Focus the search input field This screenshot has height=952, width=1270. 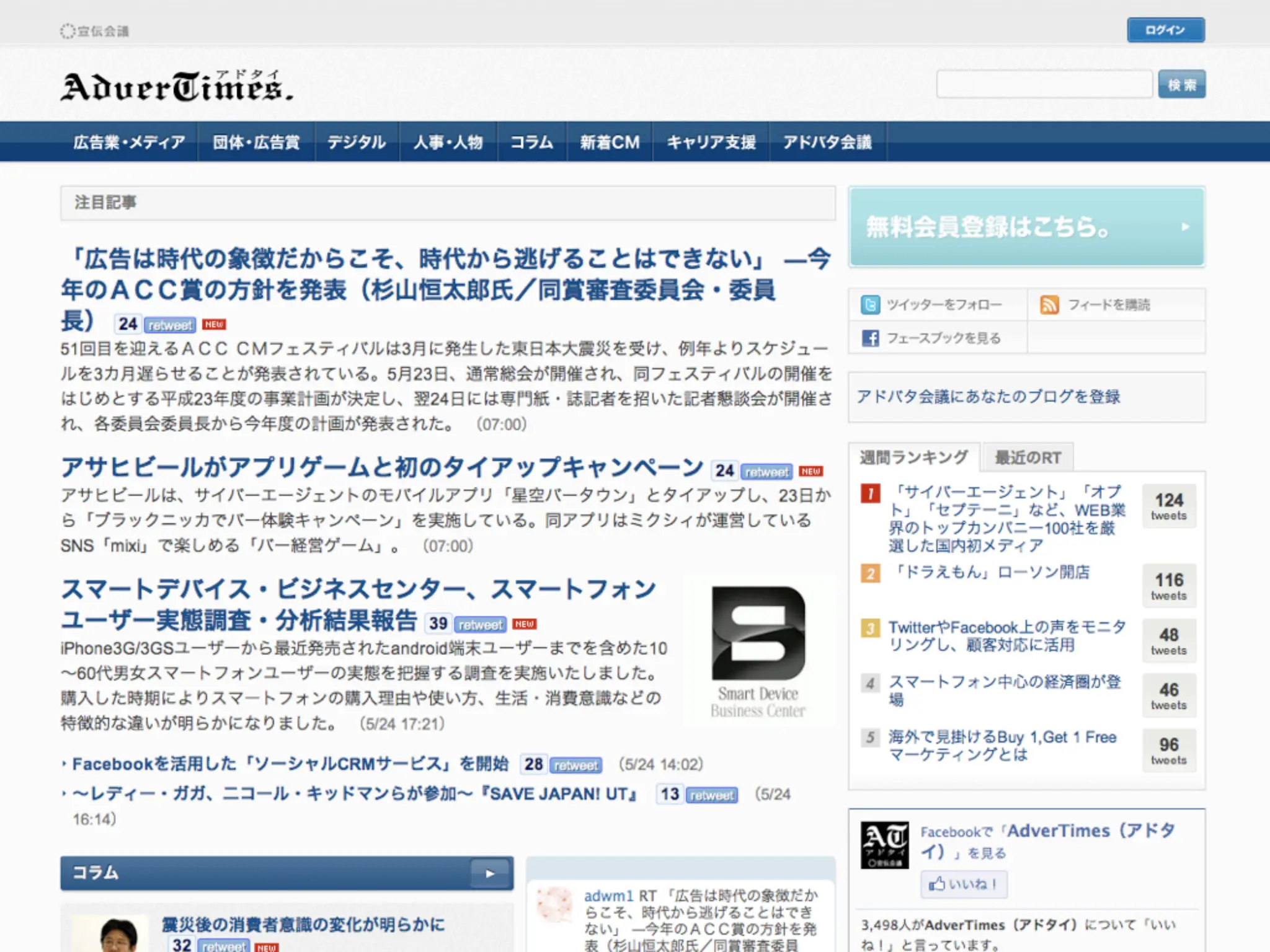coord(1044,84)
